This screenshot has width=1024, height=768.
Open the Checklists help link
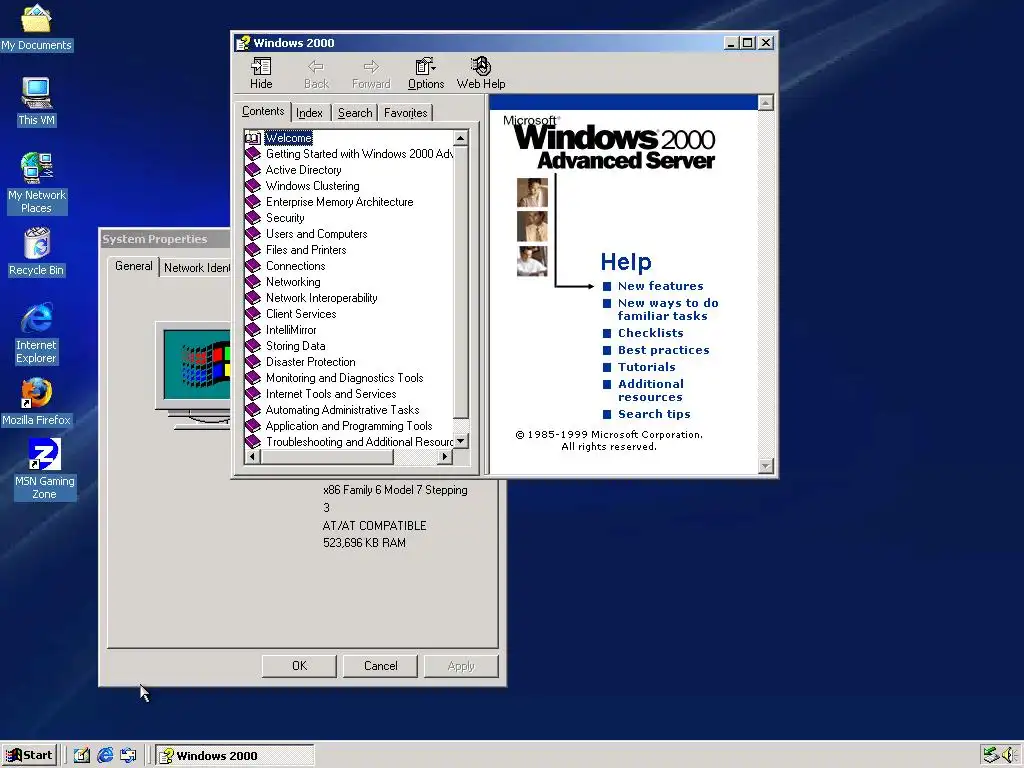point(650,333)
